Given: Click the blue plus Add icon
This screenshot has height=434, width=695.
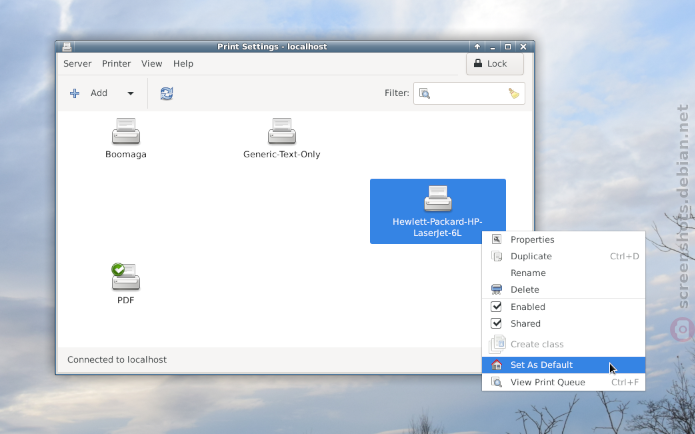Looking at the screenshot, I should coord(74,93).
